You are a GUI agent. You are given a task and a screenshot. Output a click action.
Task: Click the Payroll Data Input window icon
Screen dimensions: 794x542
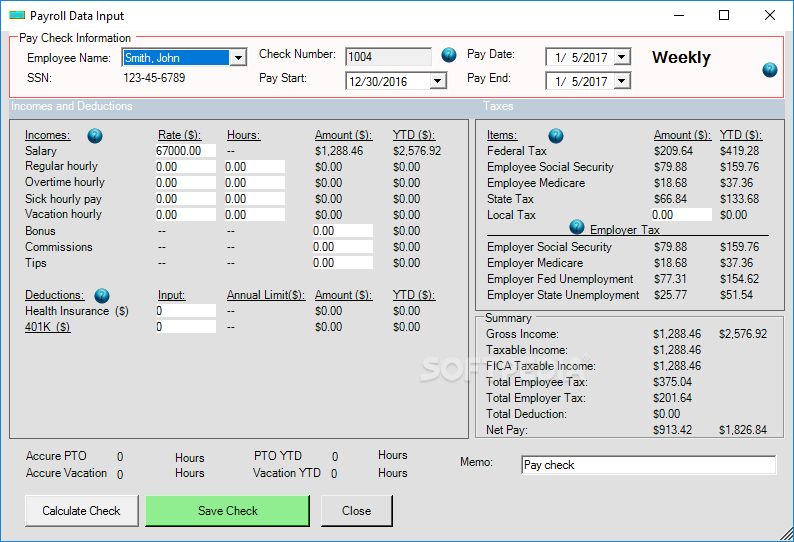click(17, 15)
